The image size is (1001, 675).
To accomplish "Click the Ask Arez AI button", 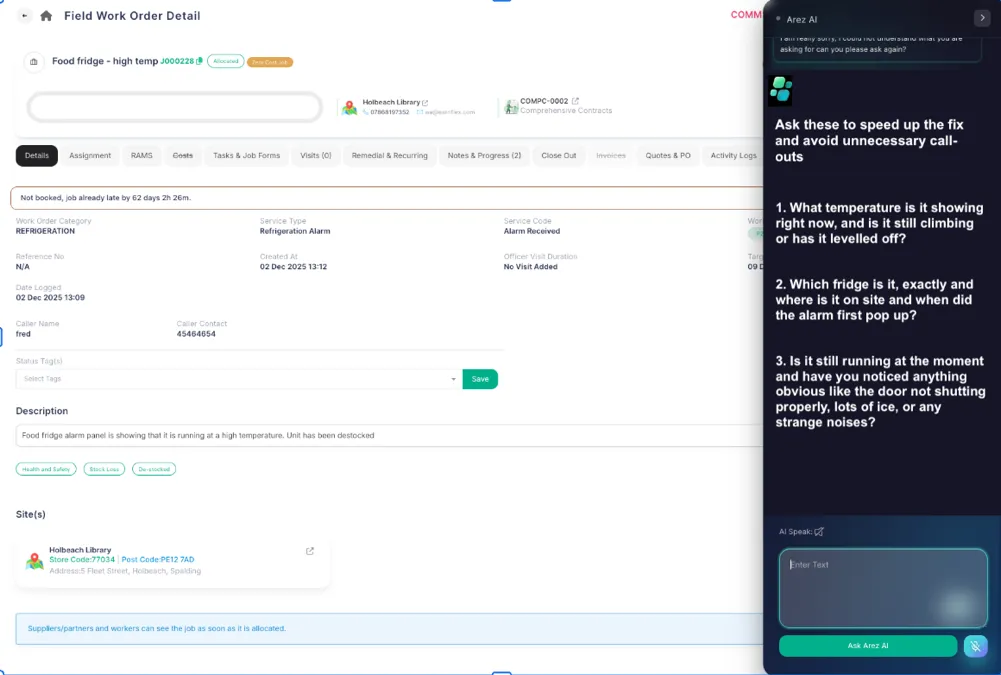I will [x=867, y=646].
